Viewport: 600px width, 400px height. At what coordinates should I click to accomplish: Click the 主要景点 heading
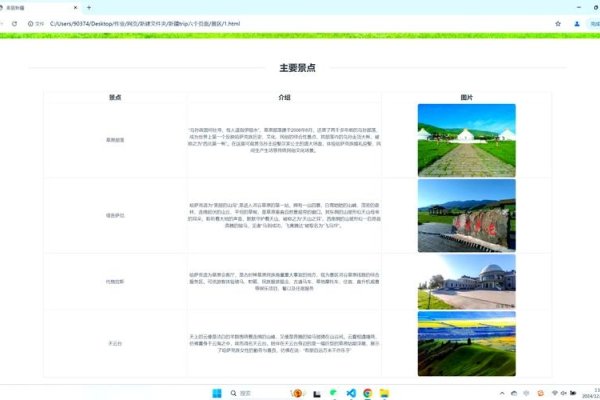tap(297, 68)
